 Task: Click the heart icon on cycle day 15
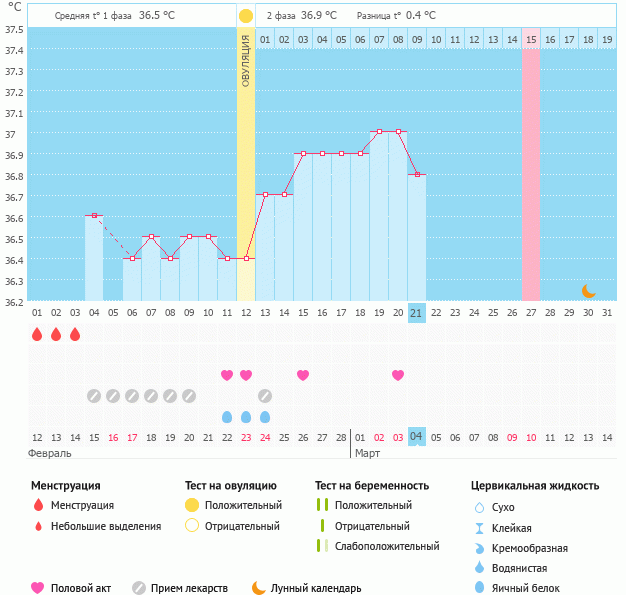point(303,375)
